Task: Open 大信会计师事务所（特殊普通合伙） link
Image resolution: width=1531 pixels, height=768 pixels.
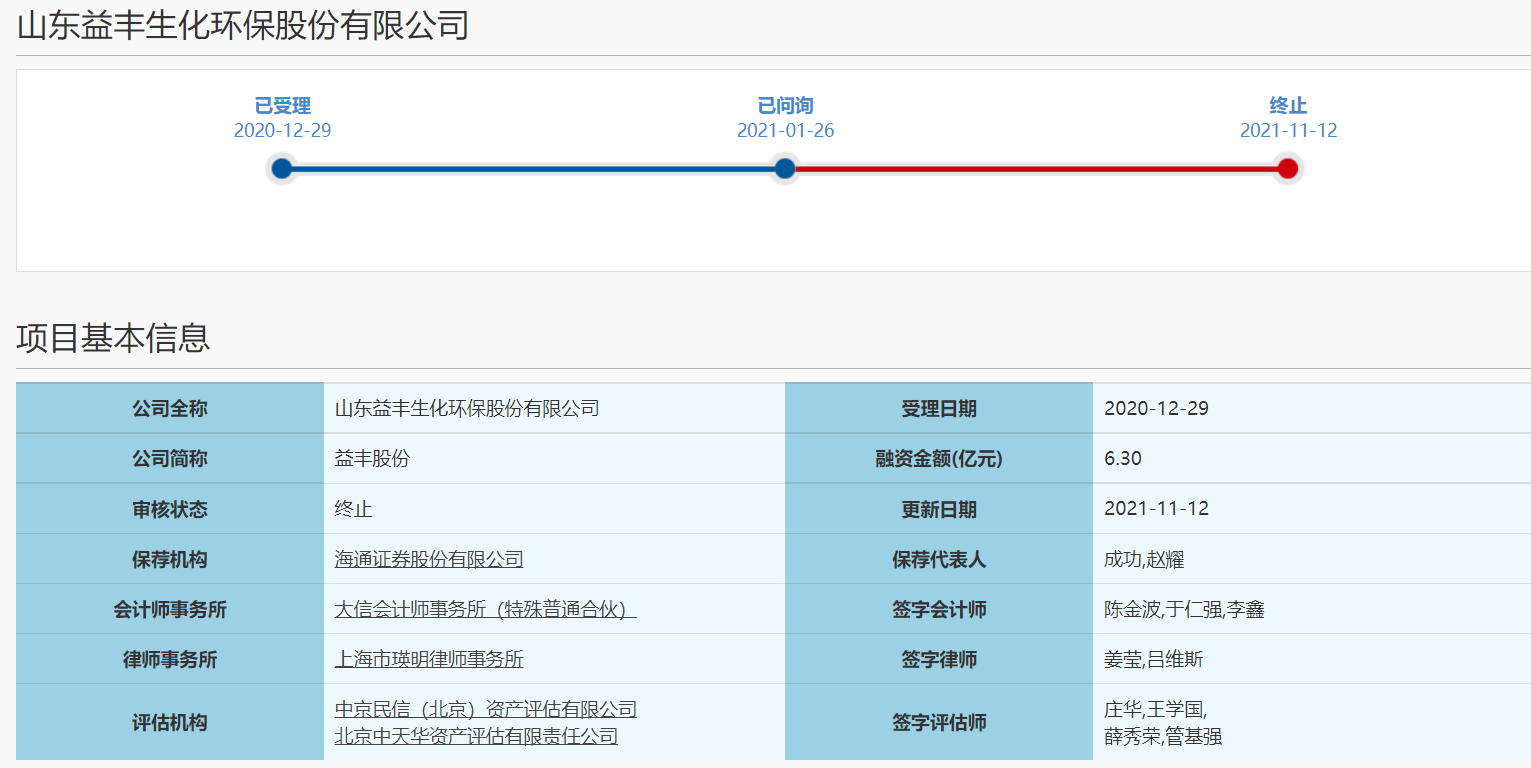Action: coord(485,609)
